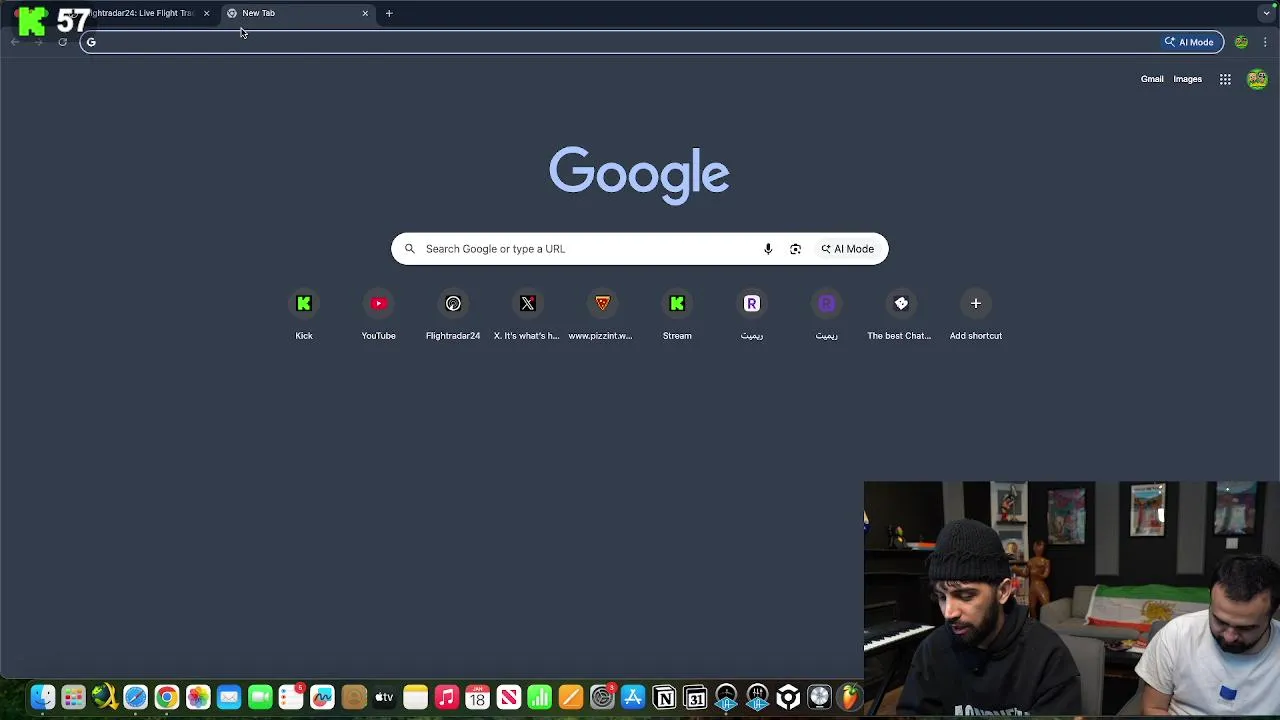This screenshot has width=1280, height=720.
Task: Open FaceTime from the dock
Action: [x=260, y=697]
